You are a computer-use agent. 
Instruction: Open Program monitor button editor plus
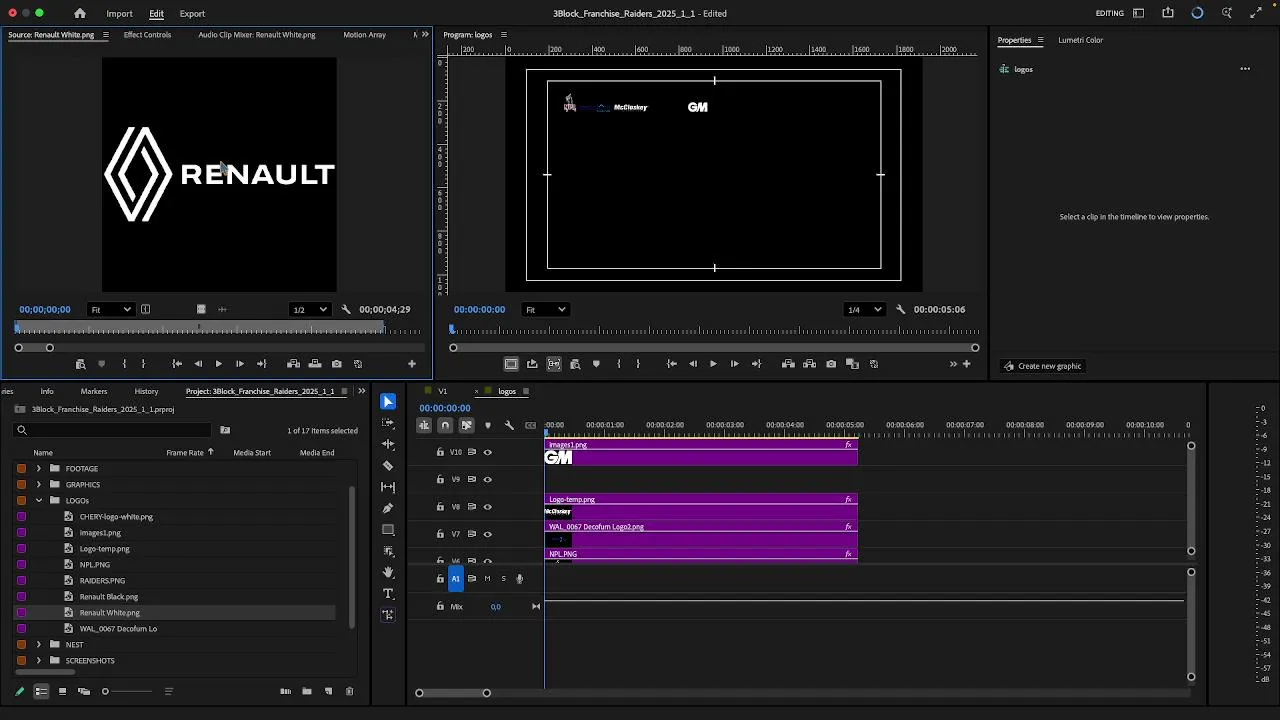[966, 364]
